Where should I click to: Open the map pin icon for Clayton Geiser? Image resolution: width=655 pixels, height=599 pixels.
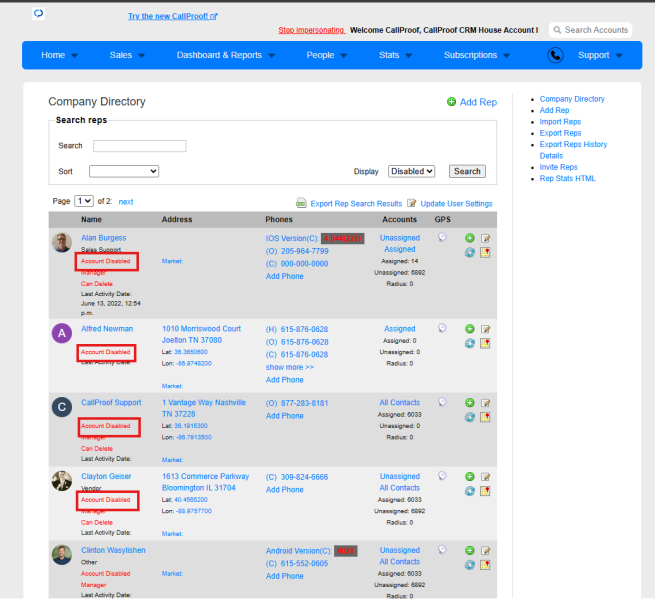click(485, 491)
